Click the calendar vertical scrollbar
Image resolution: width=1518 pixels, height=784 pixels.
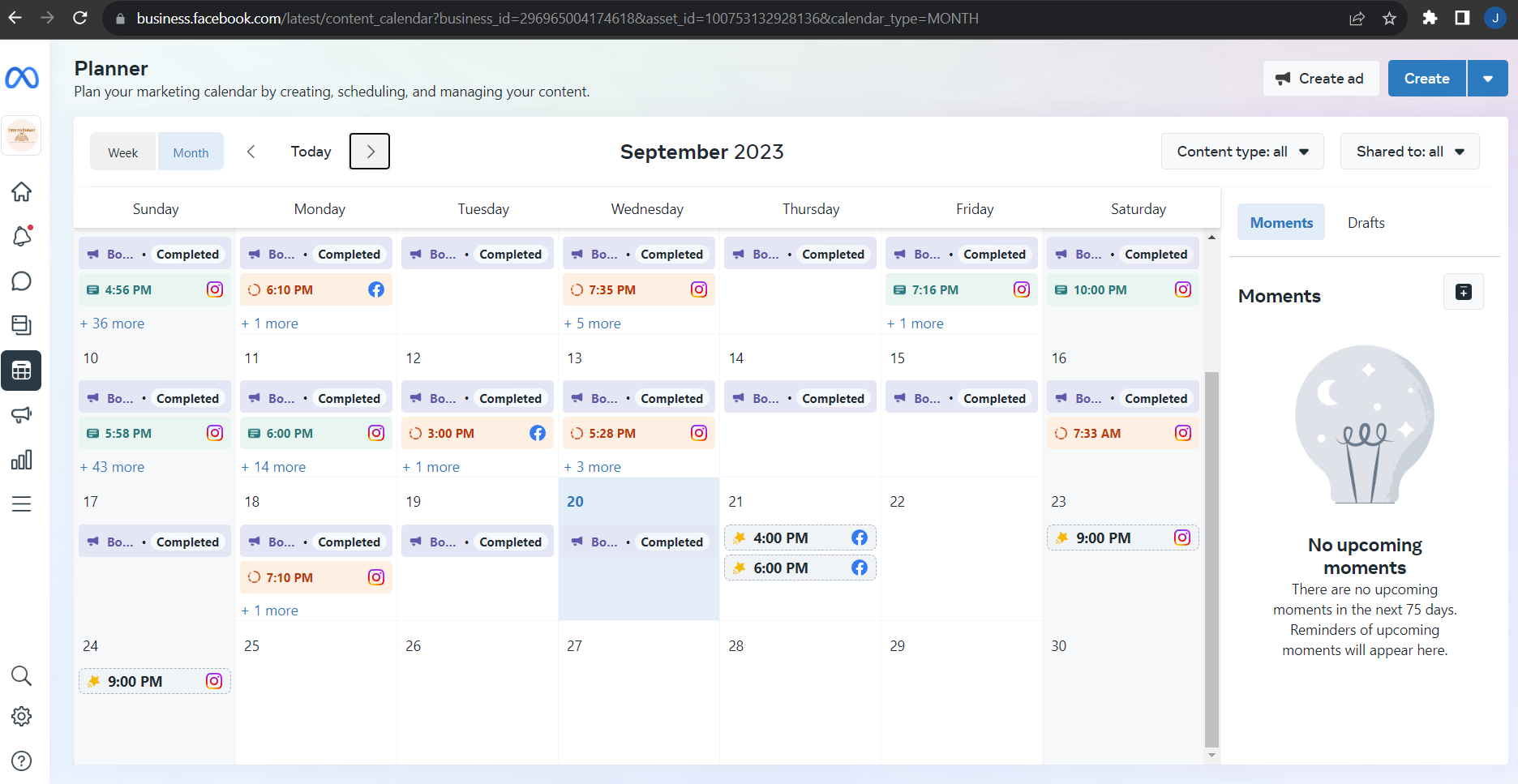pos(1211,558)
